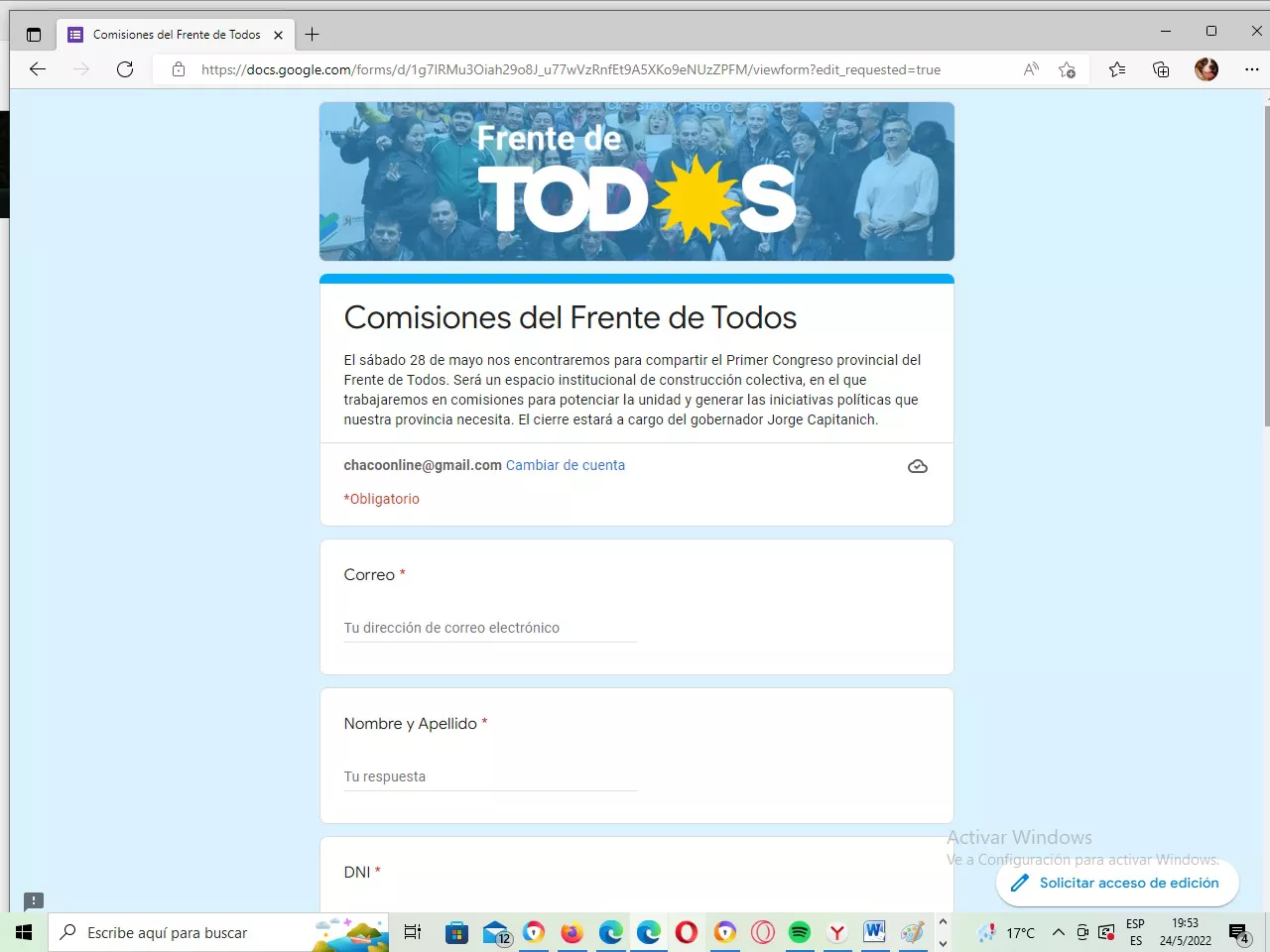Open Spotify from the taskbar
This screenshot has width=1270, height=952.
coord(800,932)
